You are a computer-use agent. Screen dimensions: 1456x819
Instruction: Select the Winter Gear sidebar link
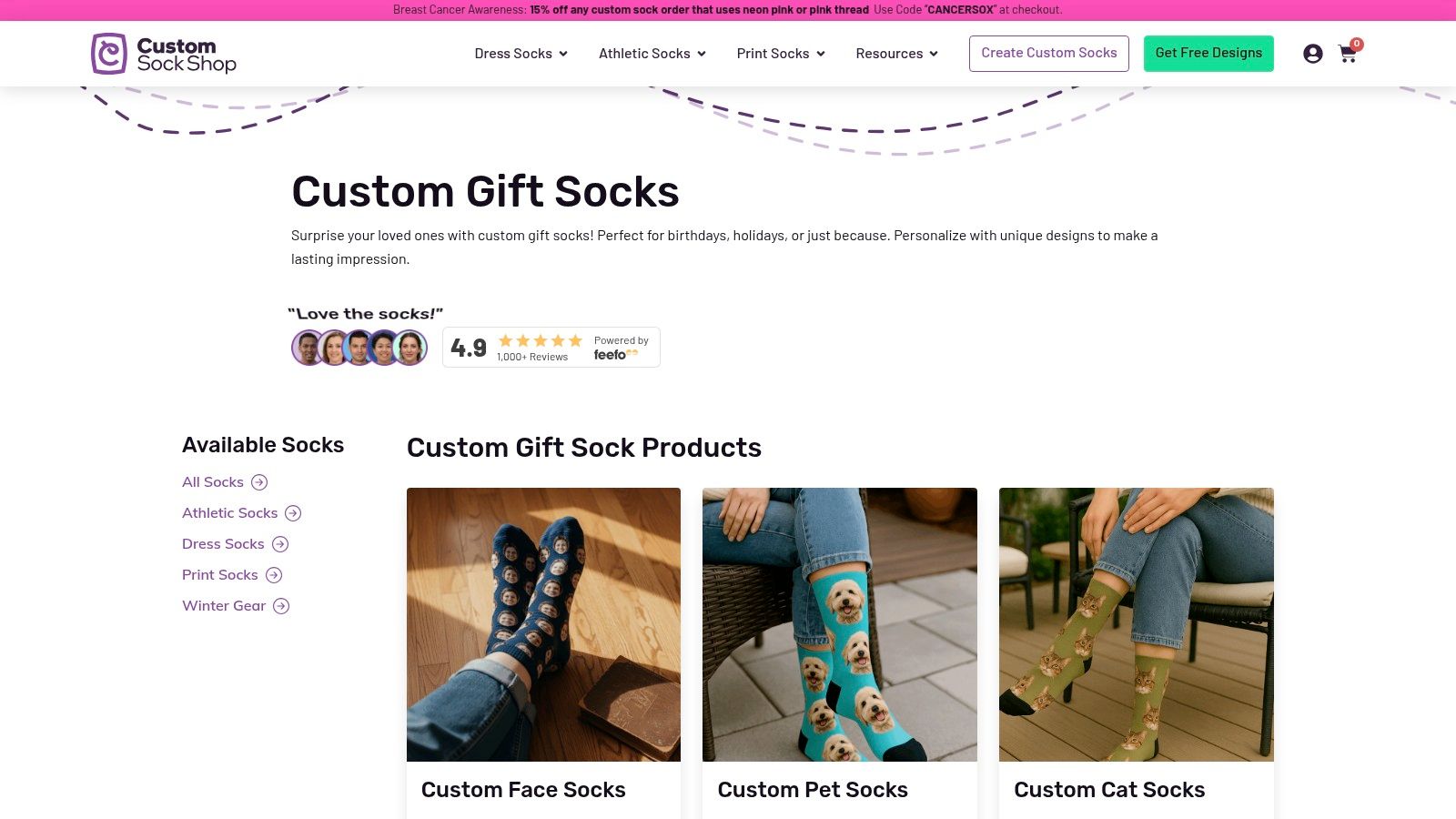click(x=224, y=605)
